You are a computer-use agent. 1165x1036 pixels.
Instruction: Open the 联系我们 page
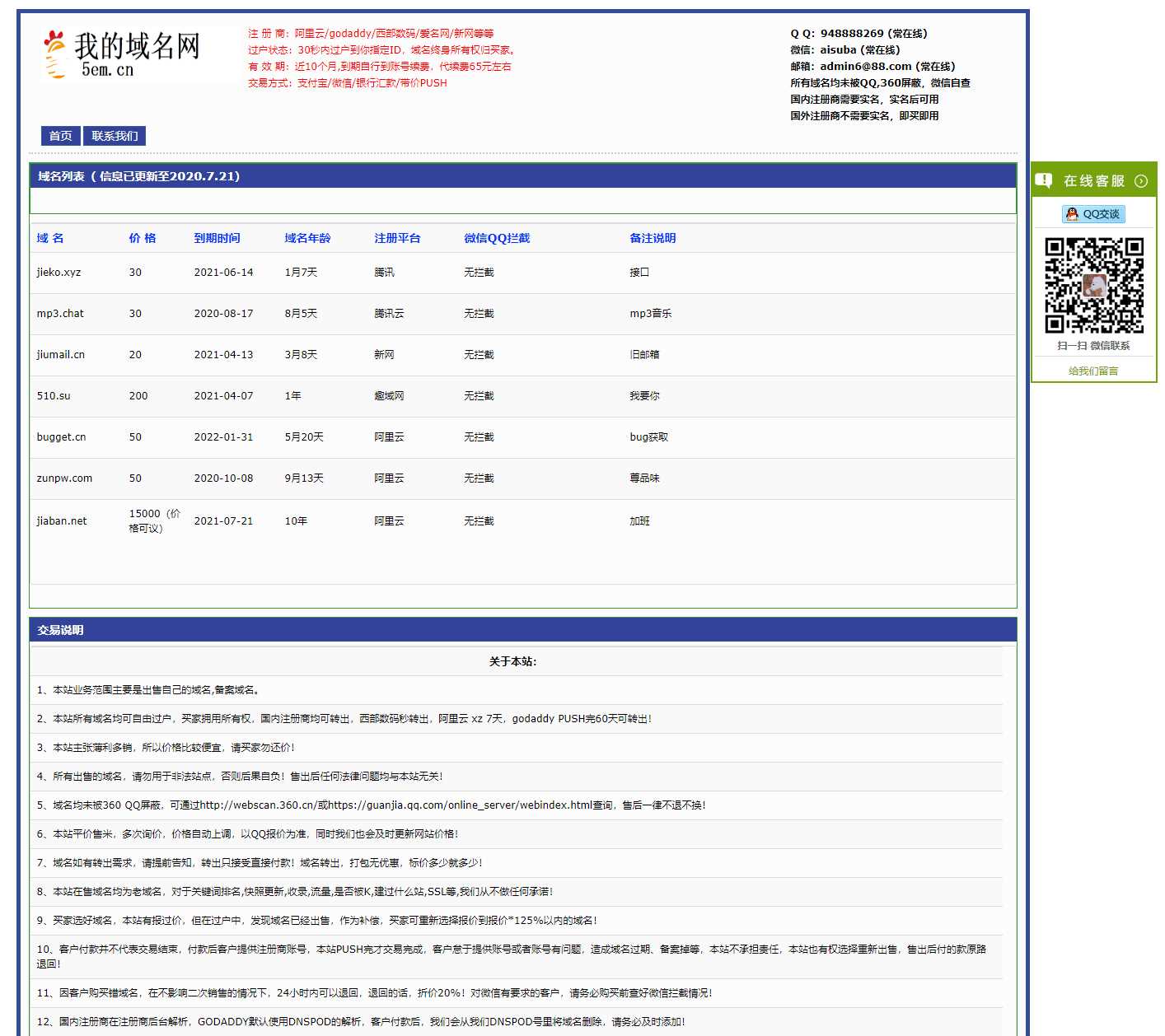[x=115, y=136]
